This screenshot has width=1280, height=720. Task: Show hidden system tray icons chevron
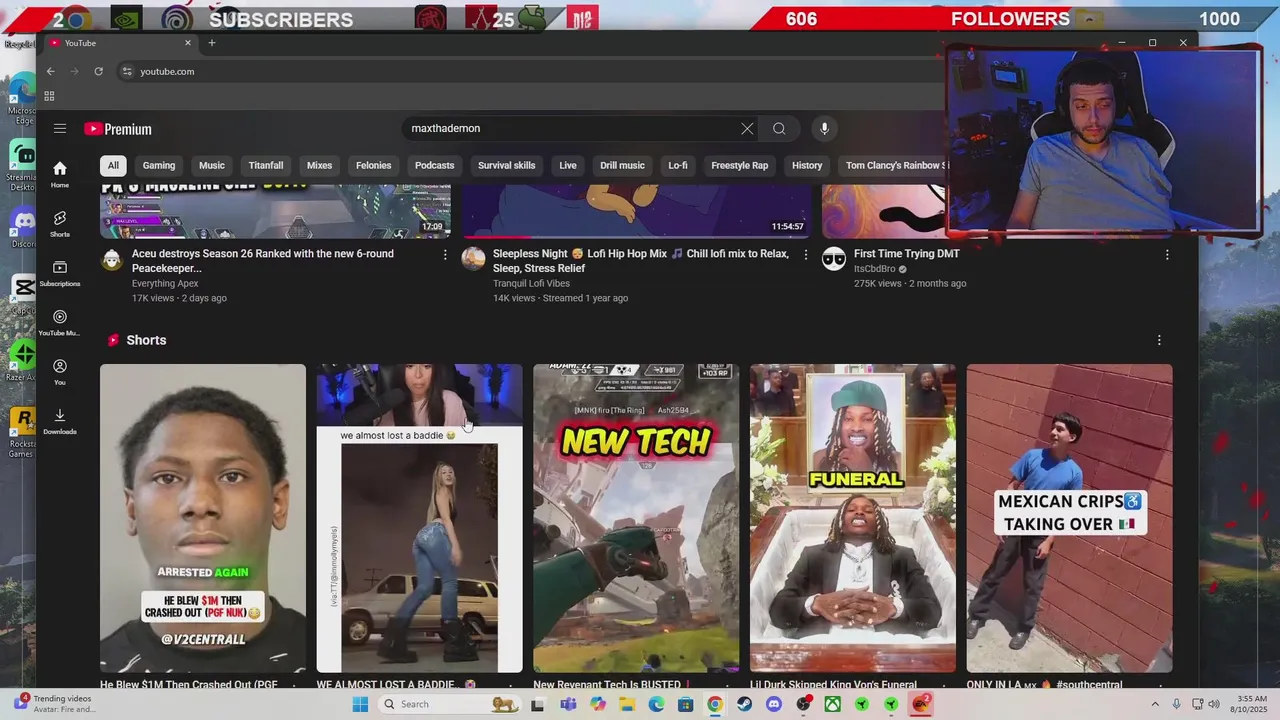[x=1156, y=704]
